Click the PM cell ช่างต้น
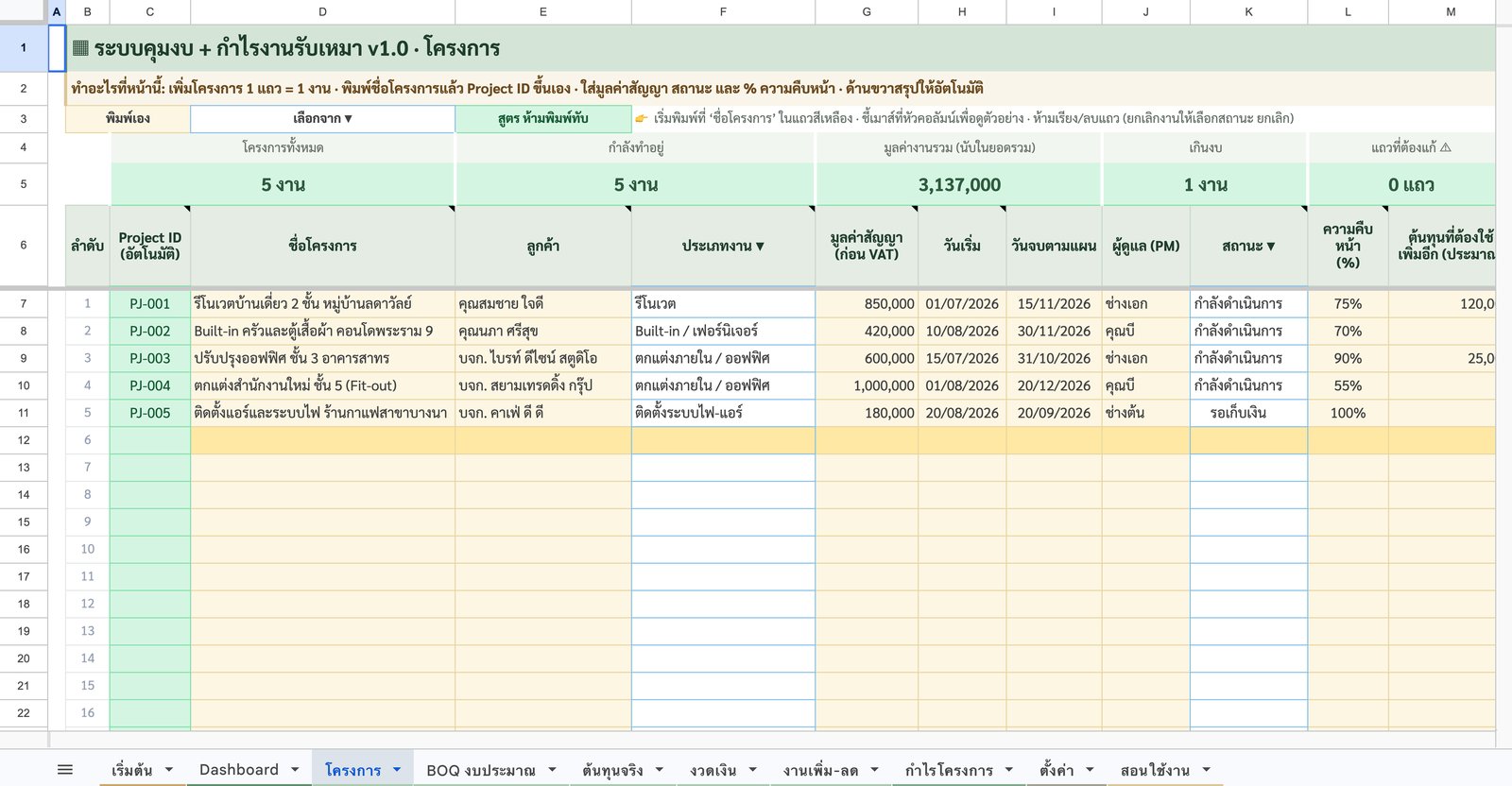1512x786 pixels. (1145, 413)
